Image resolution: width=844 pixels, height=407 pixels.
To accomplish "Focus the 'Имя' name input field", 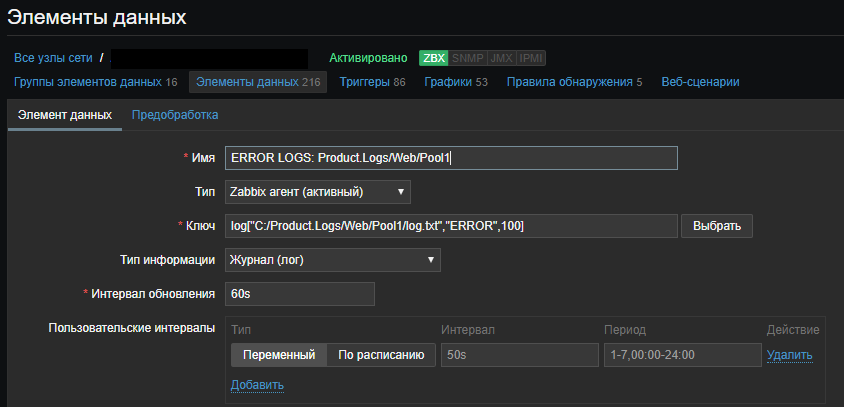I will point(451,158).
